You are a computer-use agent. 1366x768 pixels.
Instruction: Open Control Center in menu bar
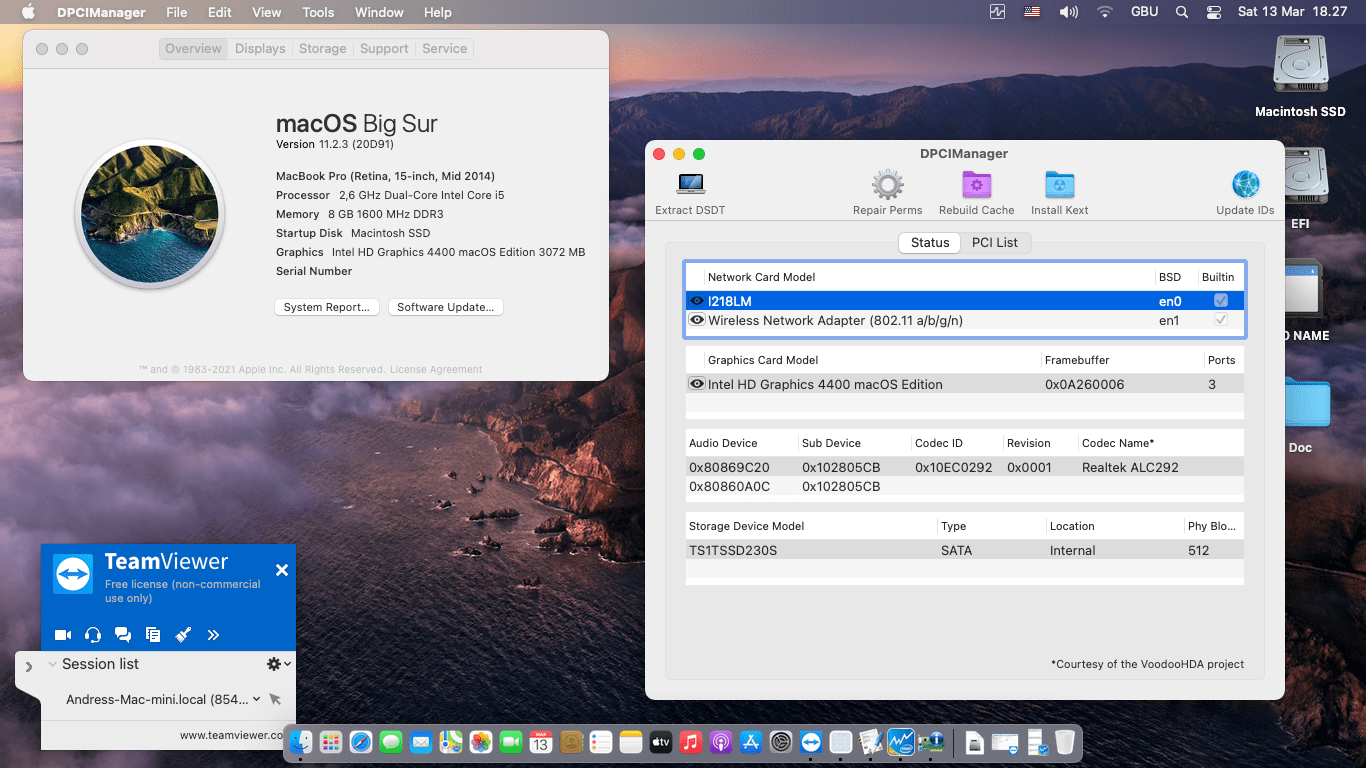(x=1214, y=12)
